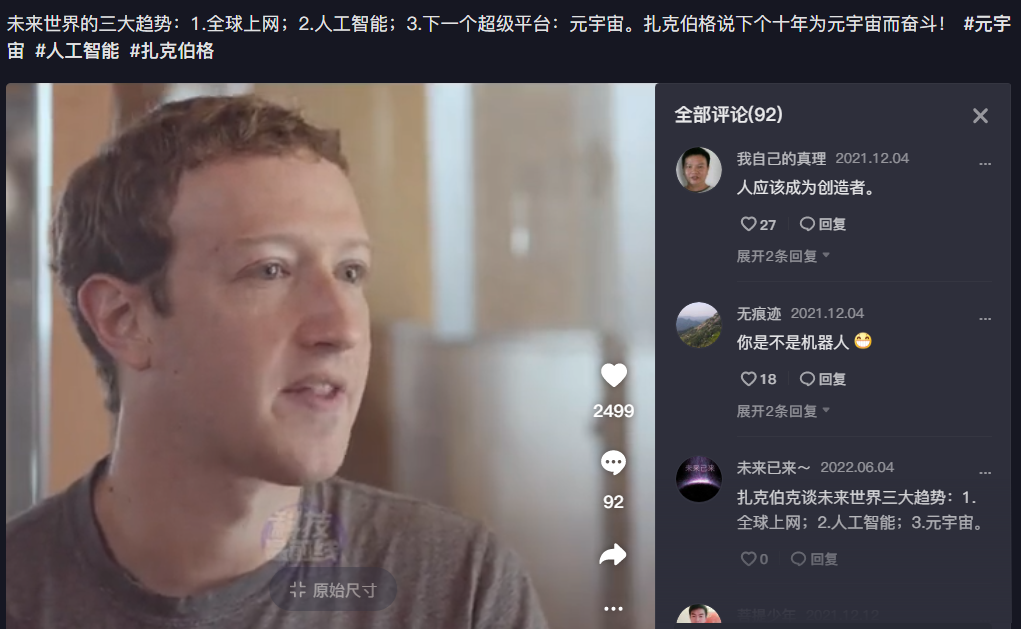
Task: Open the video comments bubble icon
Action: pyautogui.click(x=613, y=463)
